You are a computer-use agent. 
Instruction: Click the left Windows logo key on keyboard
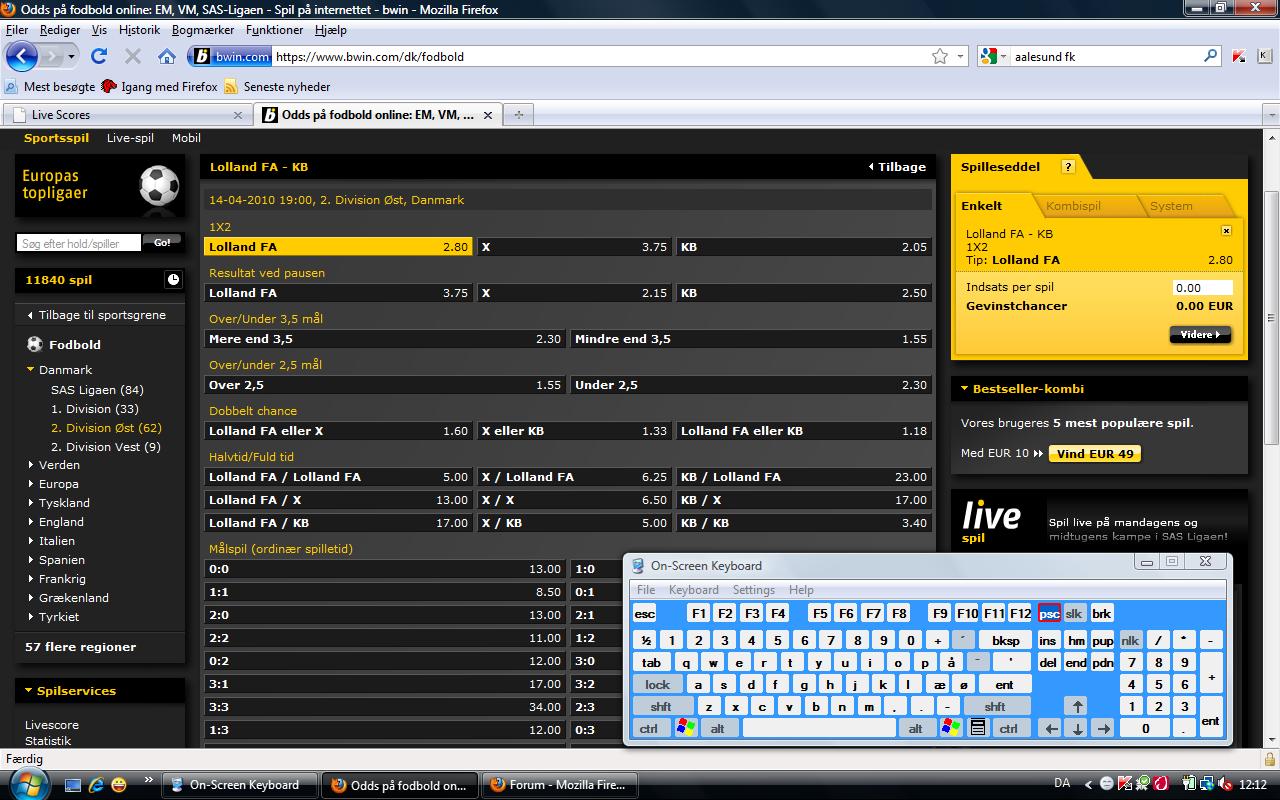(x=685, y=728)
